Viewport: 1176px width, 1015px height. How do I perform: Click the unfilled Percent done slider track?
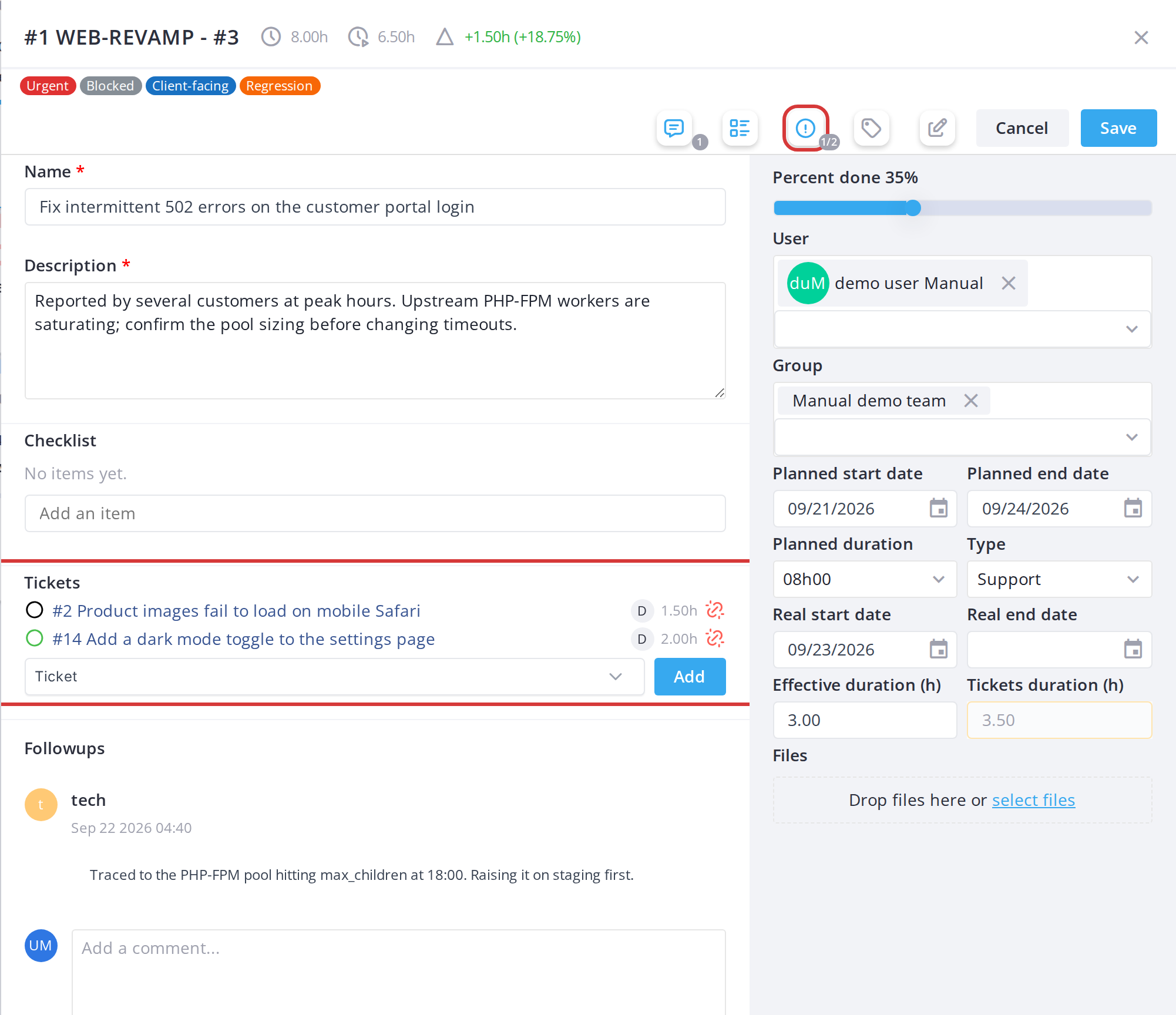(1036, 208)
